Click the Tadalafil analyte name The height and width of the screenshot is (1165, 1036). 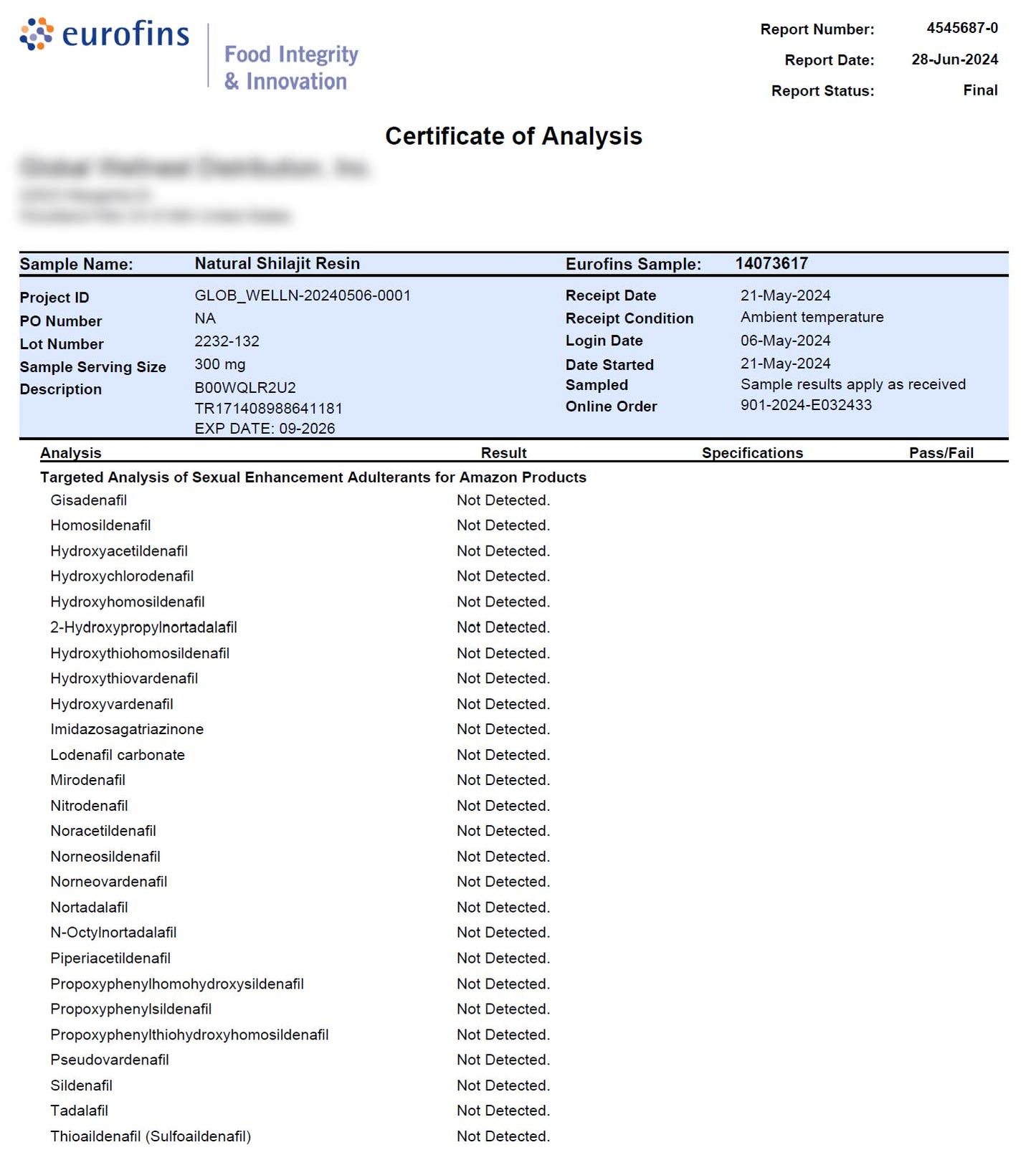click(79, 1111)
